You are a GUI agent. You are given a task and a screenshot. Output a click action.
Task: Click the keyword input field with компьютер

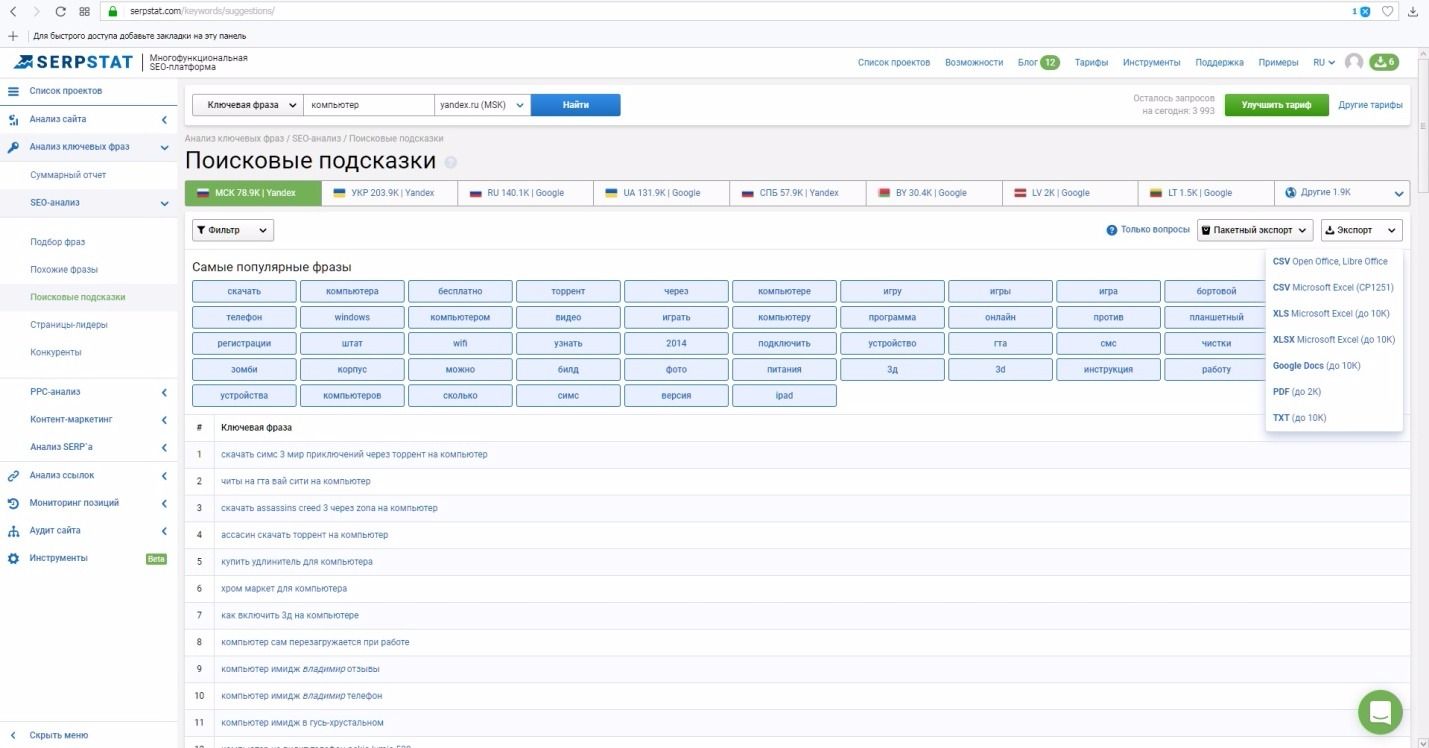(368, 105)
